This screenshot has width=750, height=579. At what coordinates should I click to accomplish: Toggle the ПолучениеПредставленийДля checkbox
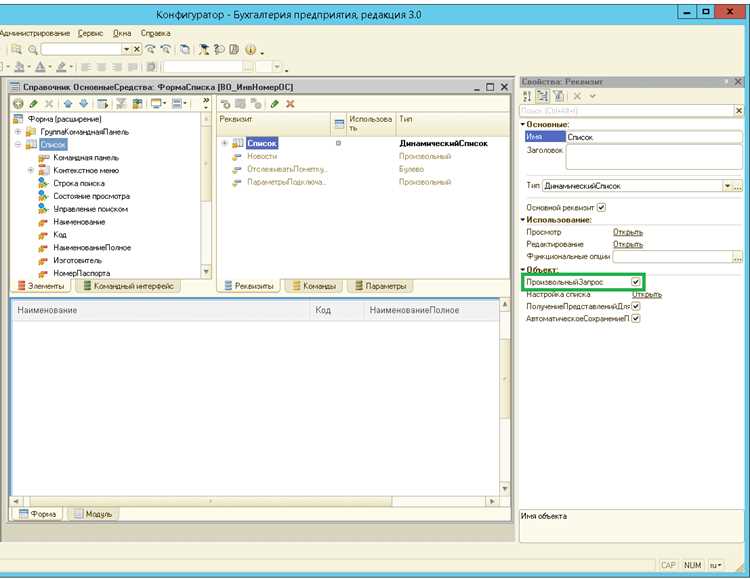point(636,306)
